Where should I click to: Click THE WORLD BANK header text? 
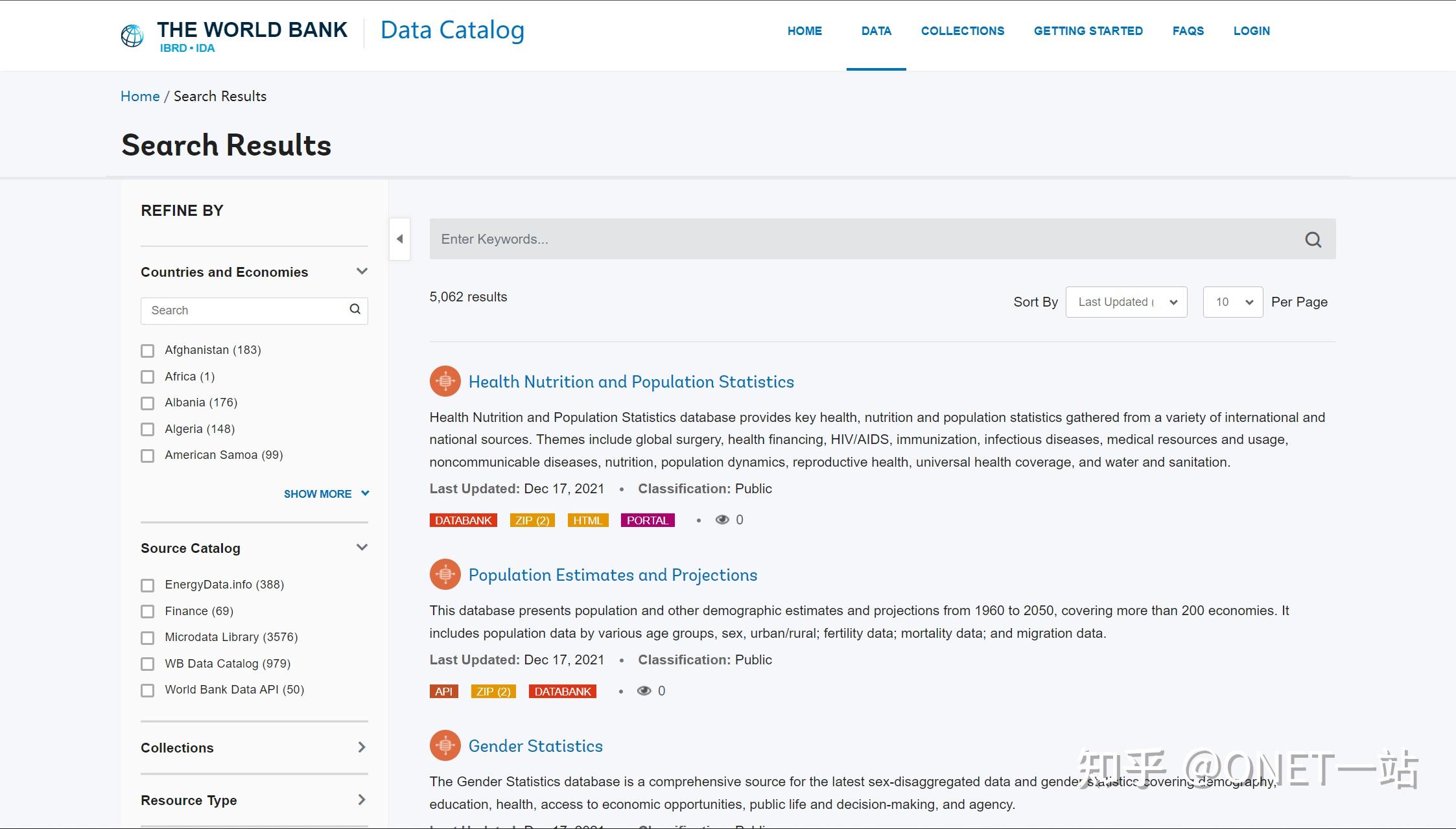click(252, 30)
